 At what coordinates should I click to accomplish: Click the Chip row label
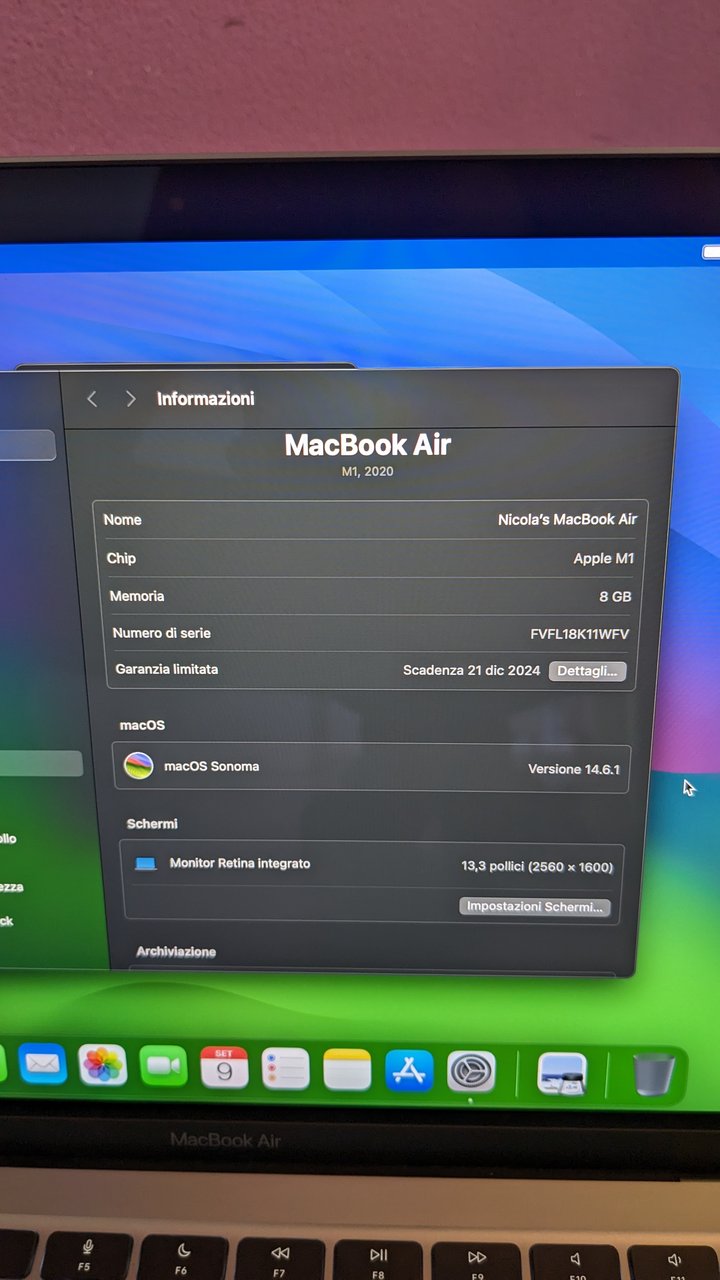pyautogui.click(x=121, y=558)
